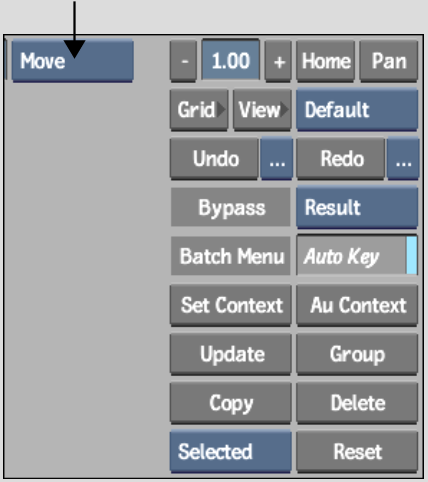Viewport: 428px width, 482px height.
Task: Open the Move mode dropdown
Action: (73, 61)
